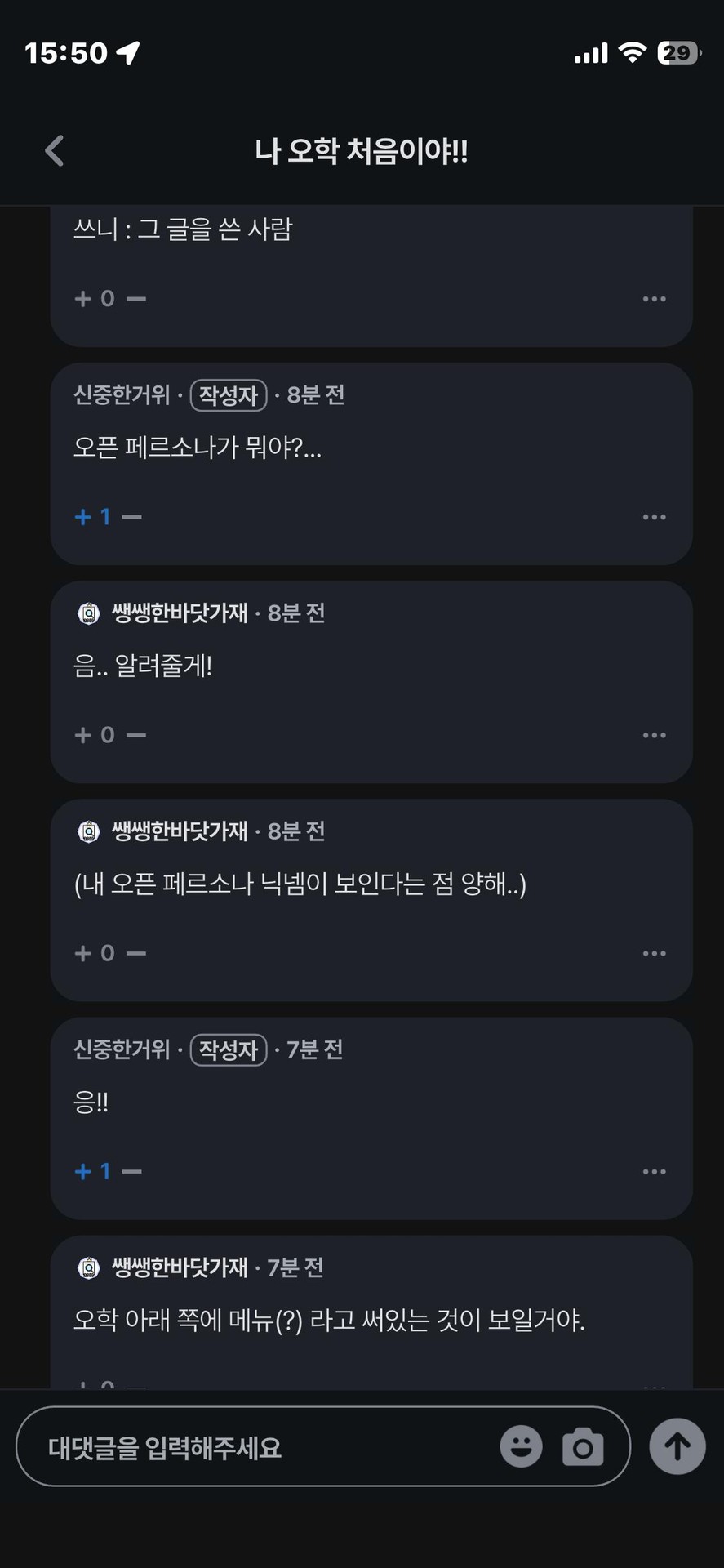Upvote the "오픈 페르소나가 뭐야?..." comment
724x1568 pixels.
(82, 517)
